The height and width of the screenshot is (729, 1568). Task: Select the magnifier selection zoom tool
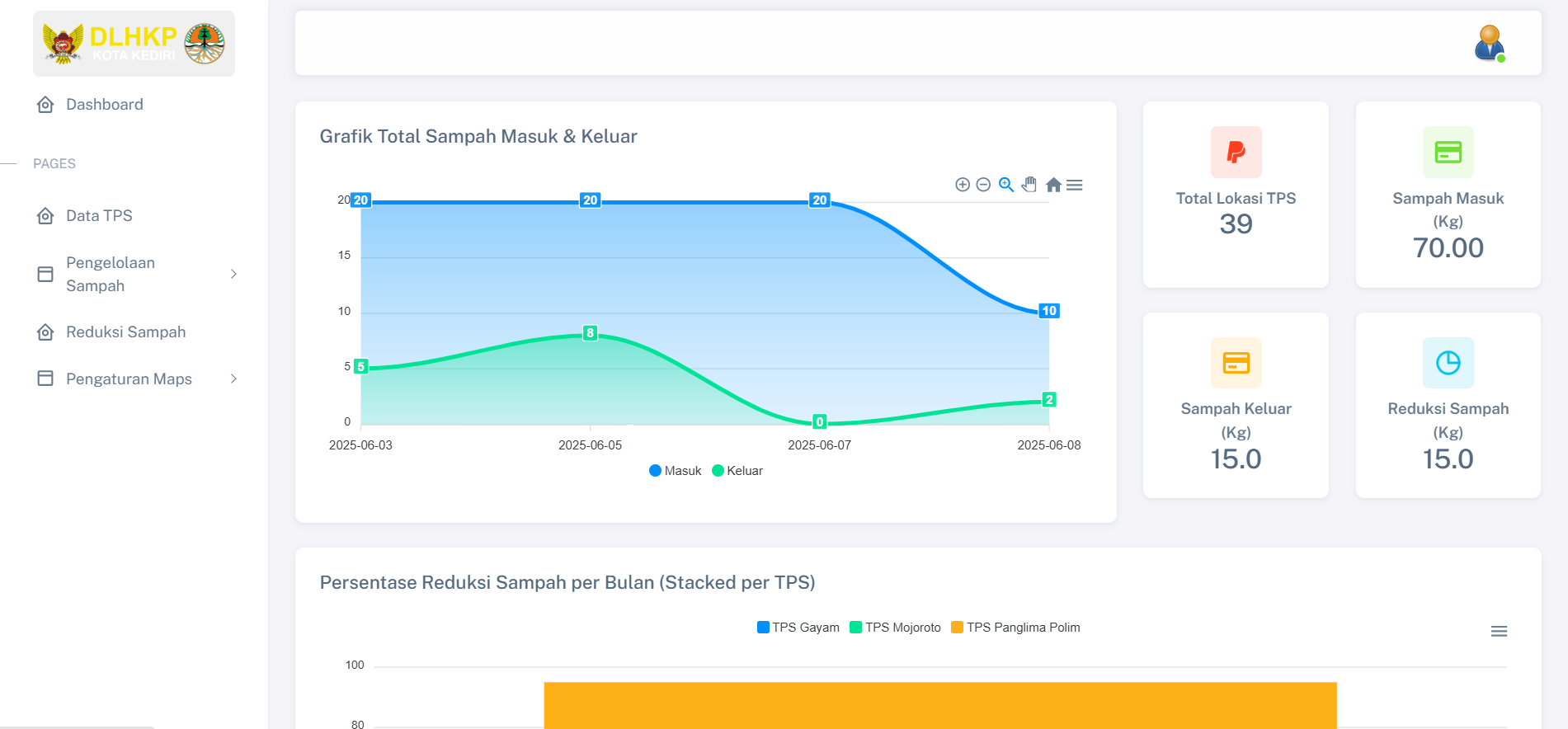1006,185
